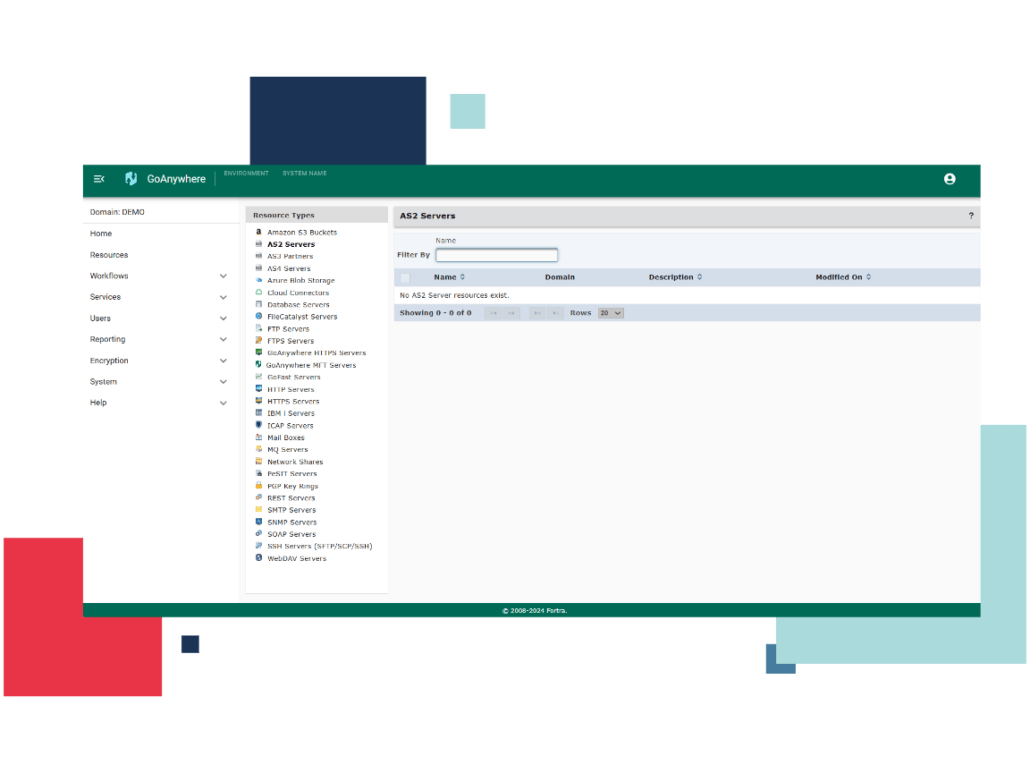Image resolution: width=1030 pixels, height=773 pixels.
Task: Click the Name filter input field
Action: click(x=496, y=255)
